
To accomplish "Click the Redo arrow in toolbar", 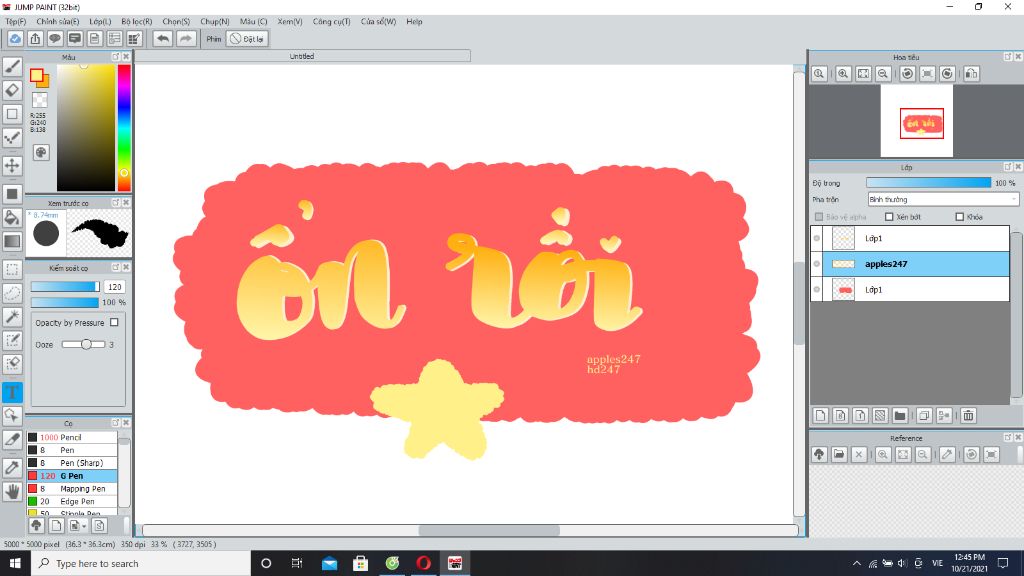I will pos(186,39).
